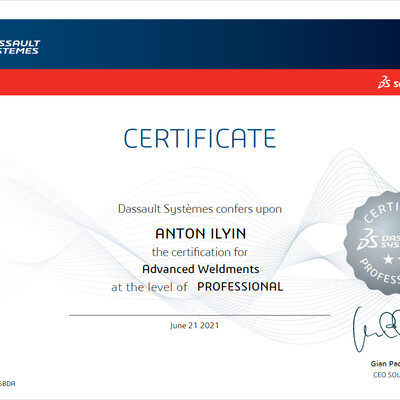Click the date June 21 2021

pos(194,326)
